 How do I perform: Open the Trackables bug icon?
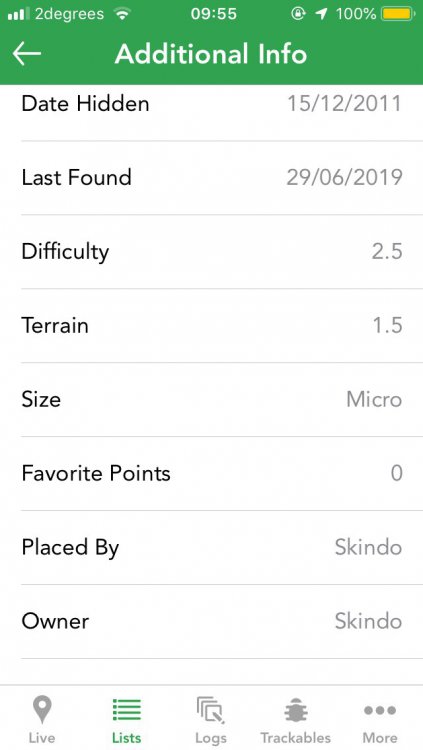(x=295, y=710)
